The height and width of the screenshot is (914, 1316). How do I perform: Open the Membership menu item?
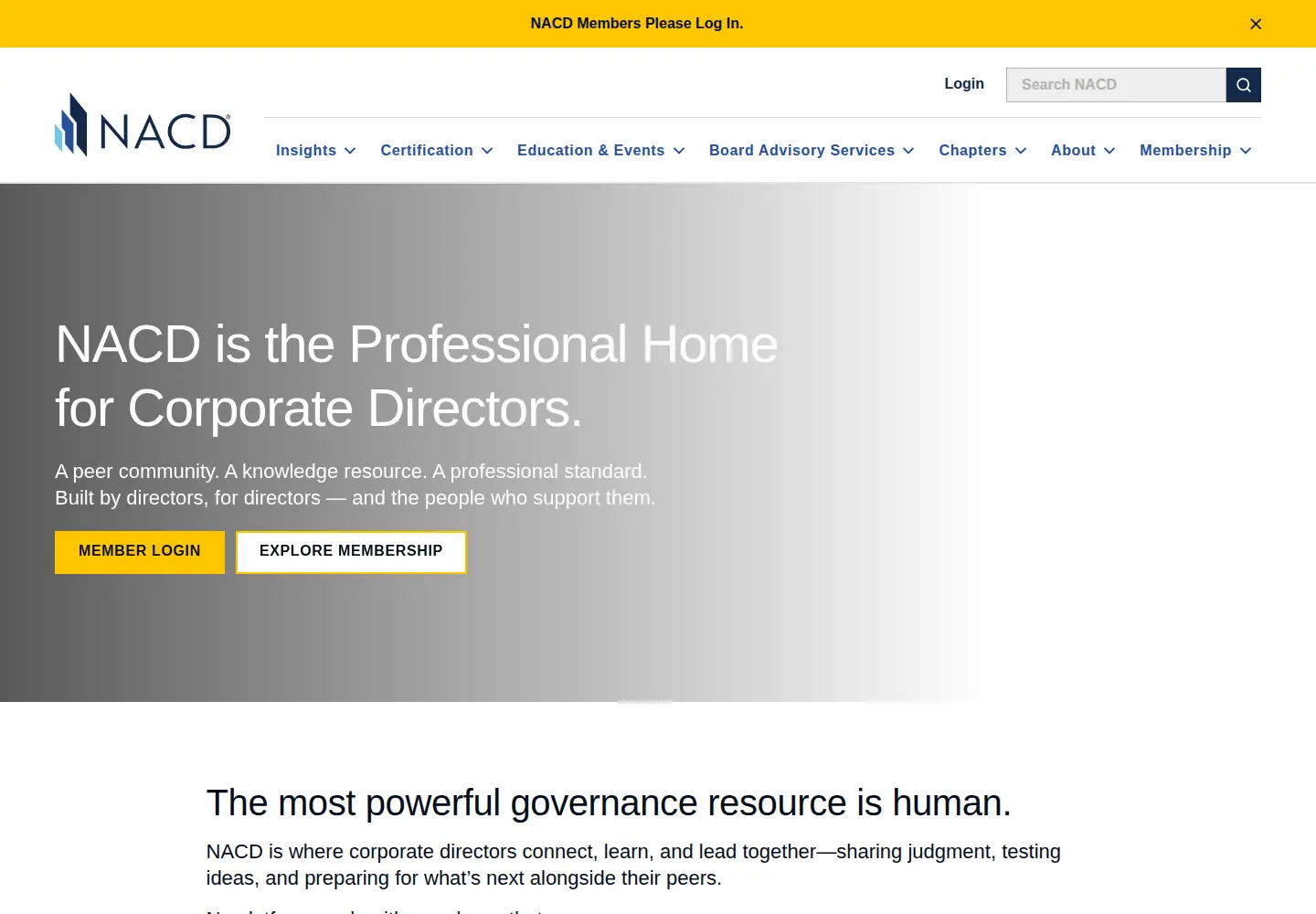(x=1185, y=151)
